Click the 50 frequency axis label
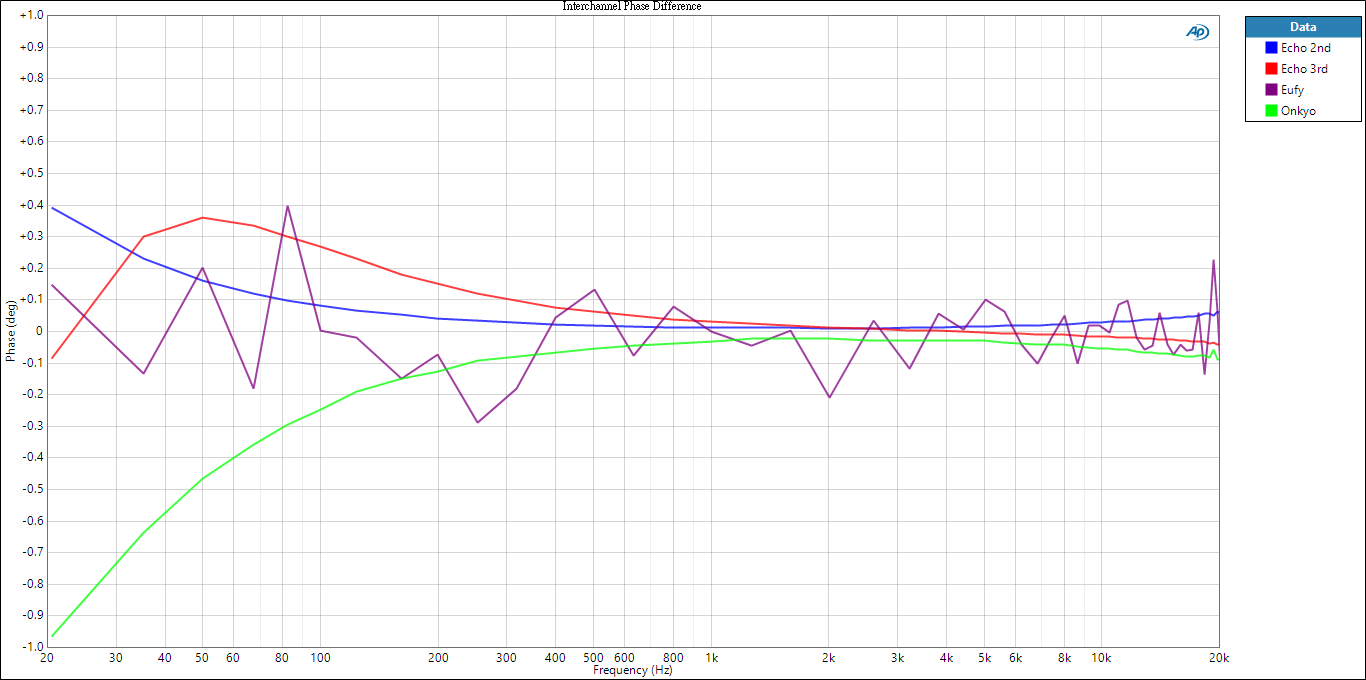Viewport: 1366px width, 680px height. tap(202, 658)
